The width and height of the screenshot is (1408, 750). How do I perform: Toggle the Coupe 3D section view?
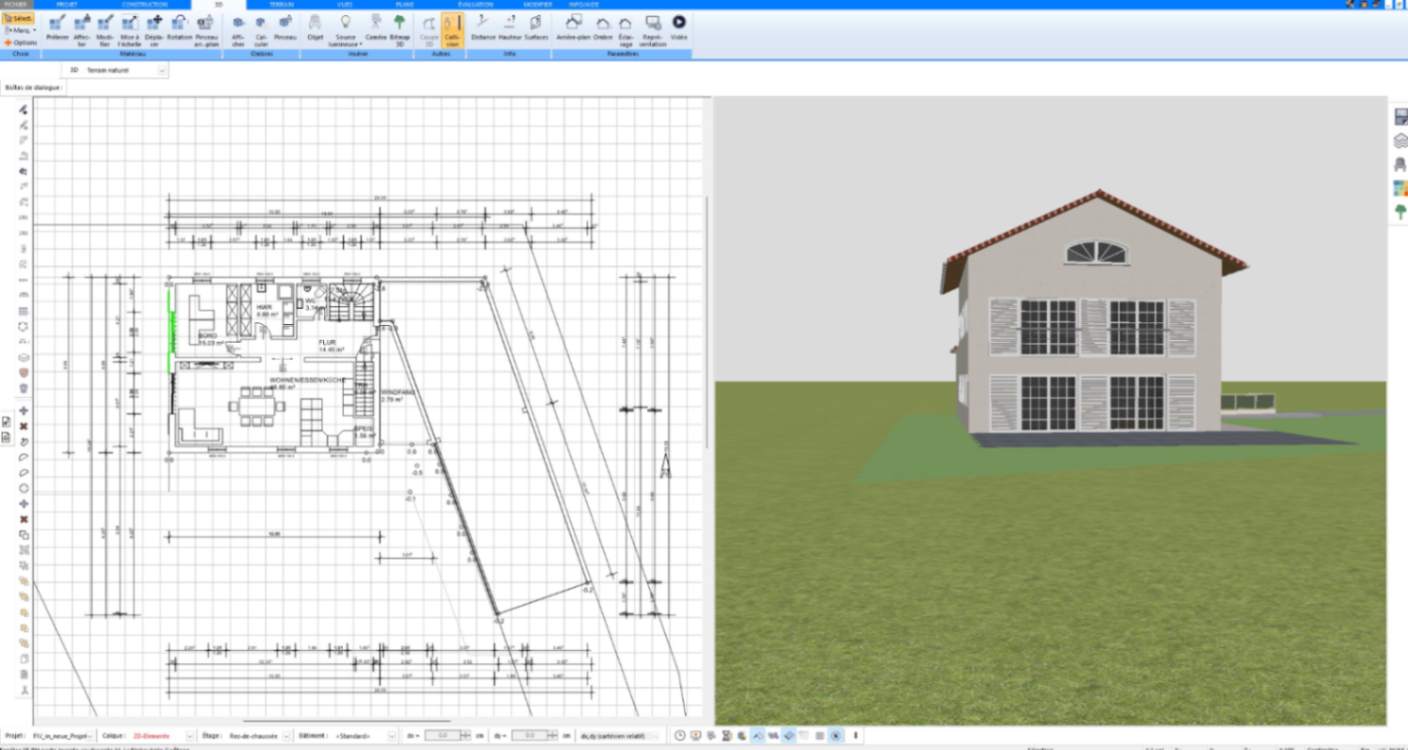[428, 30]
